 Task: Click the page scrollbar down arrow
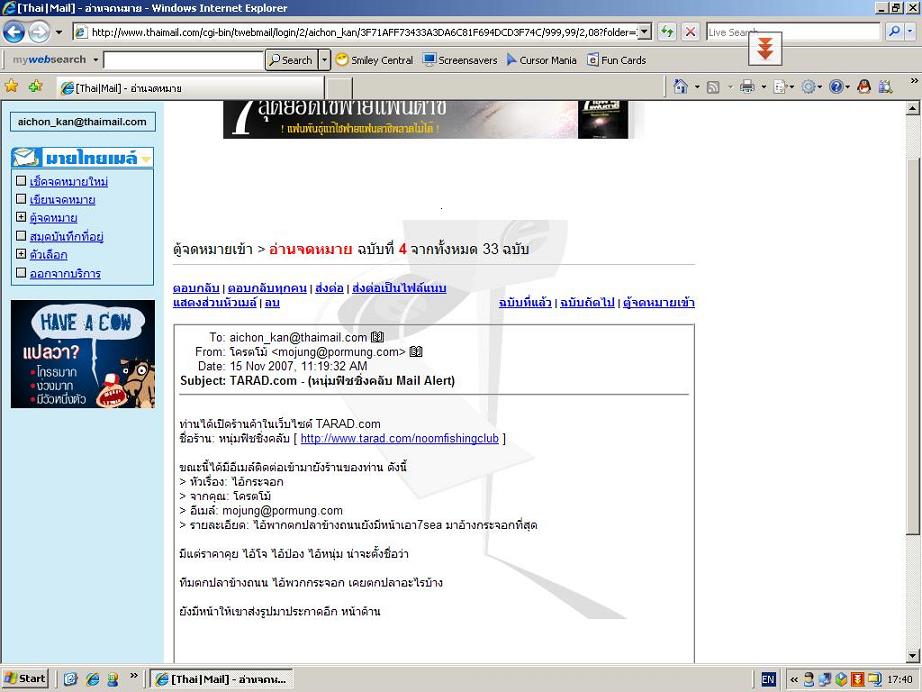point(913,656)
